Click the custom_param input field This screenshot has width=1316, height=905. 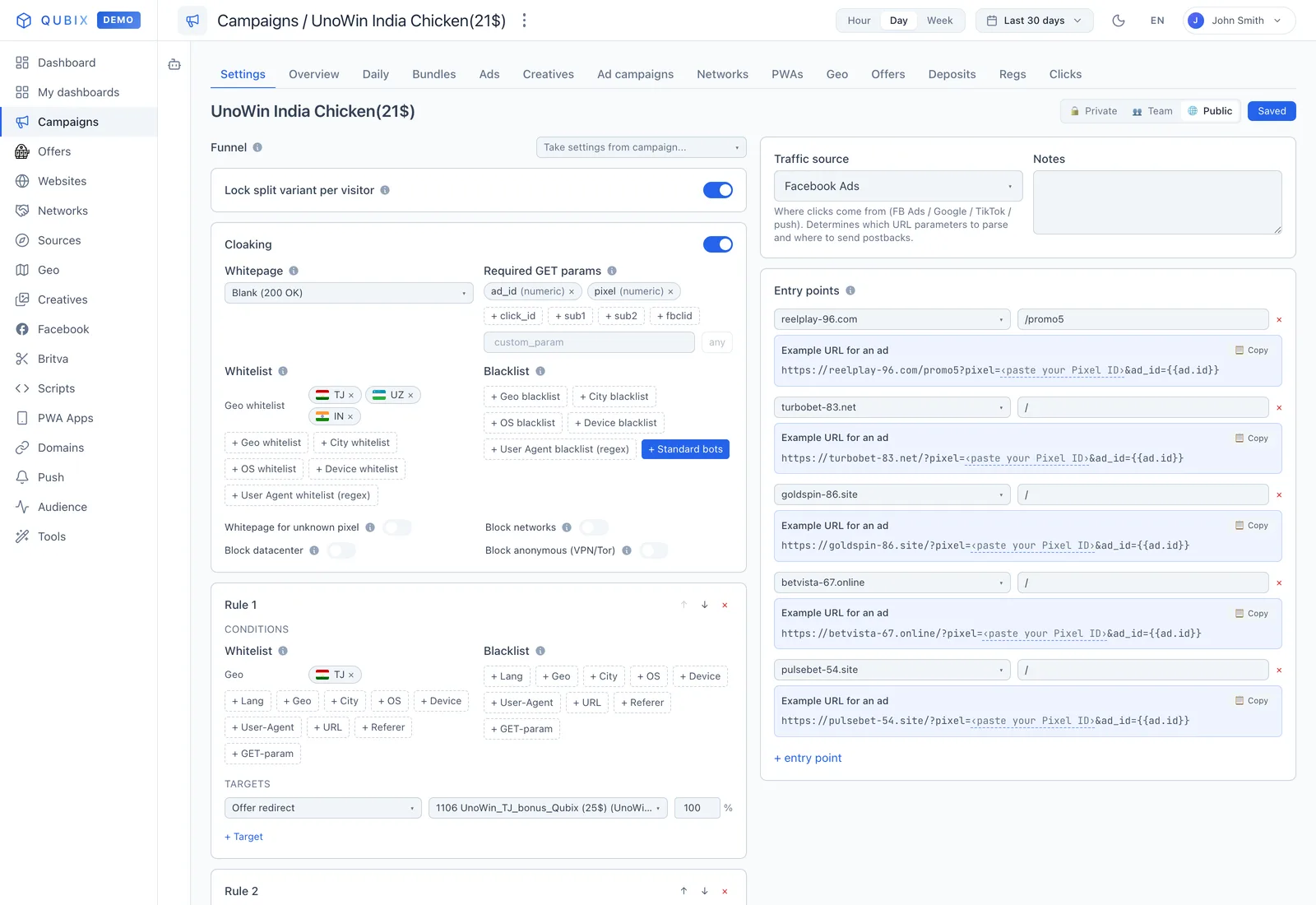589,342
